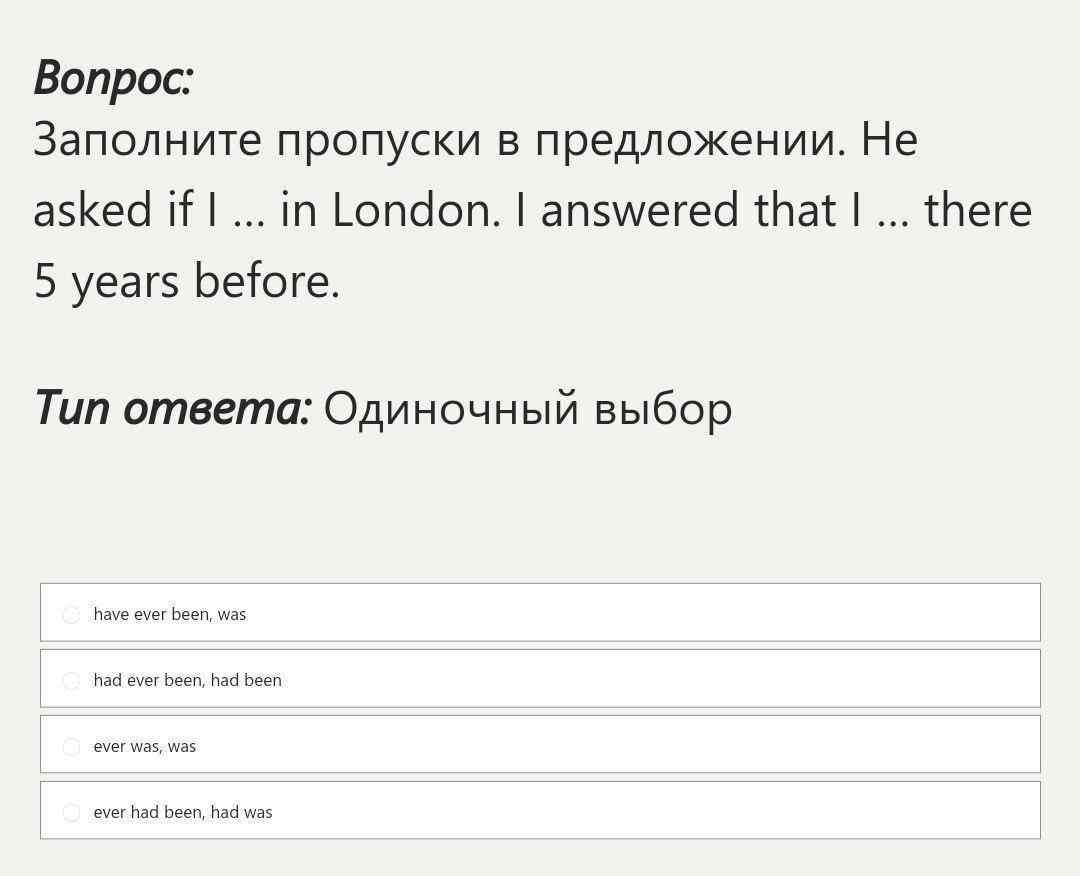Click the word 'answered' in the question

(639, 210)
